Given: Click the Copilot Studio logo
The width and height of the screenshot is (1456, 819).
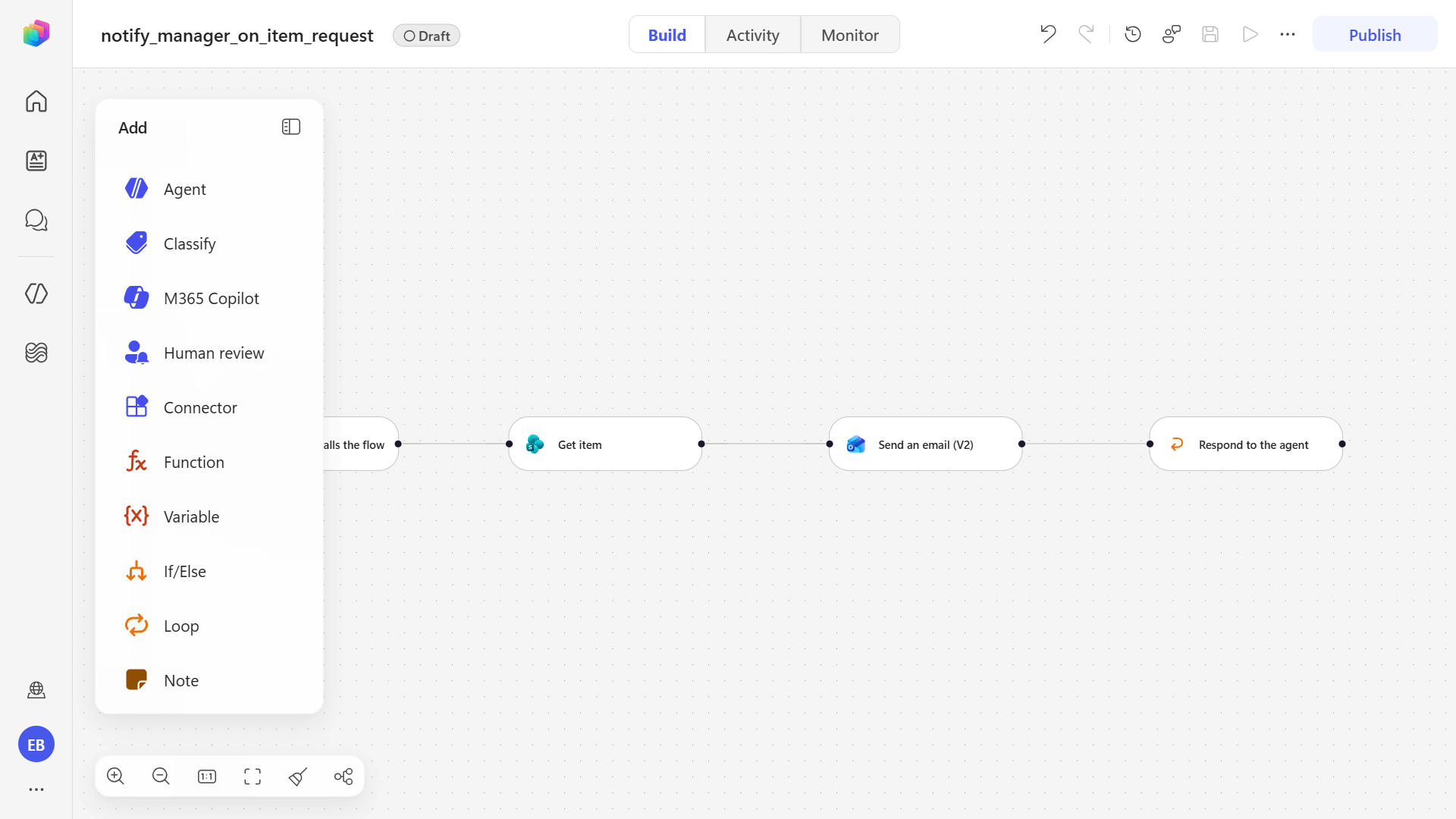Looking at the screenshot, I should (x=36, y=34).
